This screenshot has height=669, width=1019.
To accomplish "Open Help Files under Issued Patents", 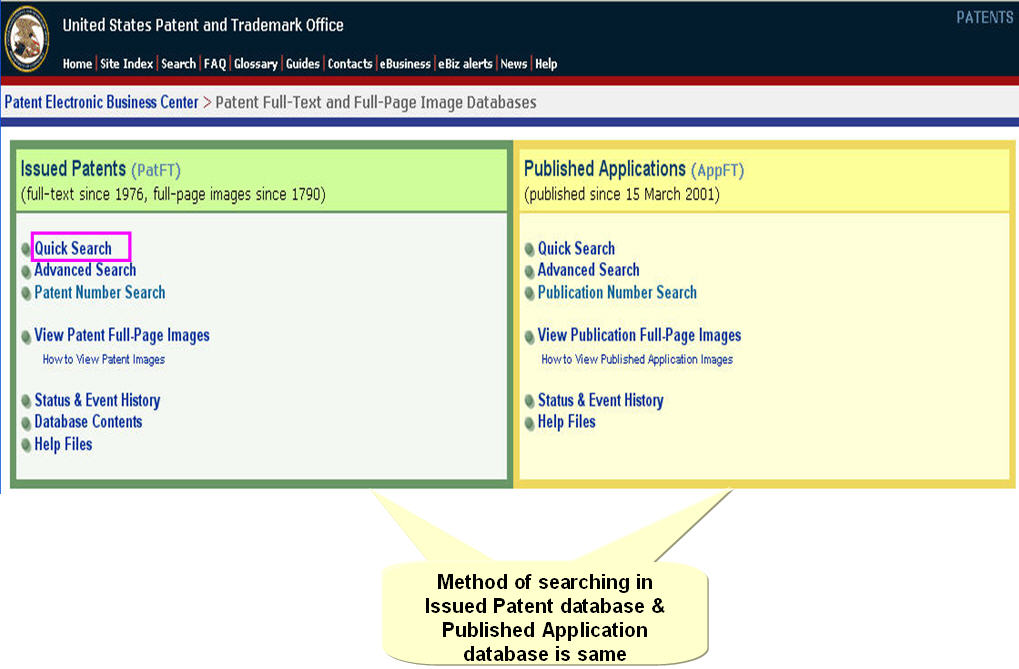I will [x=63, y=444].
